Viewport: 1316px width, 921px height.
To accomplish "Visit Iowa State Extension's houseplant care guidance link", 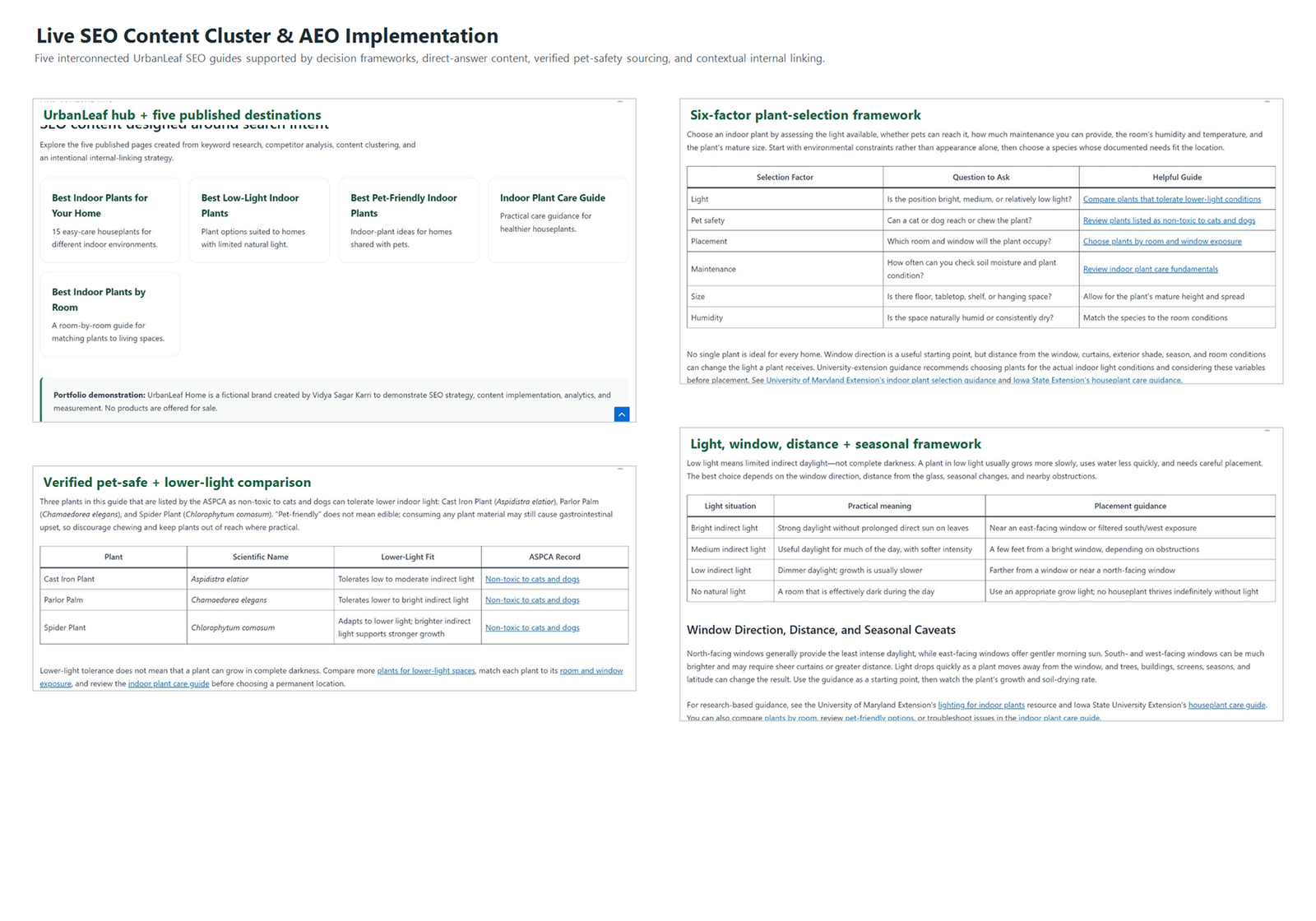I will point(1097,380).
